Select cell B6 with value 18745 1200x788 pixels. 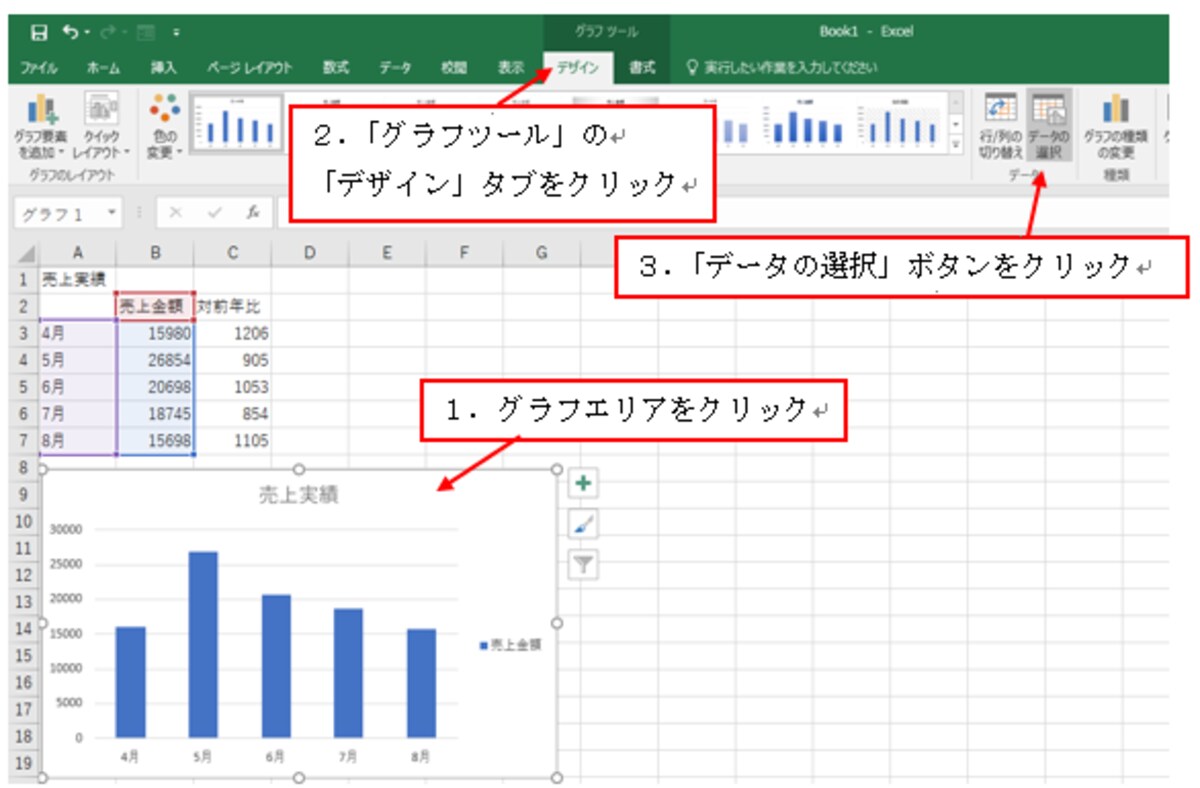155,414
